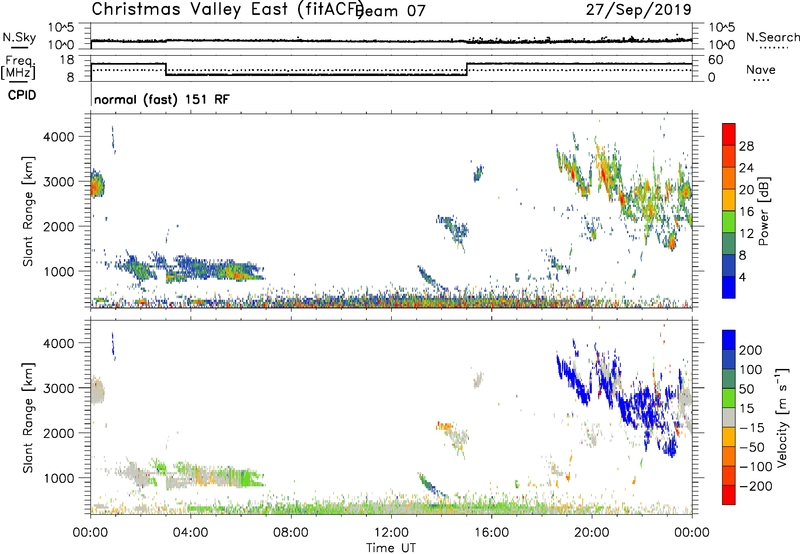Select the "Beam 07" label
Viewport: 800px width, 554px height.
tap(391, 11)
